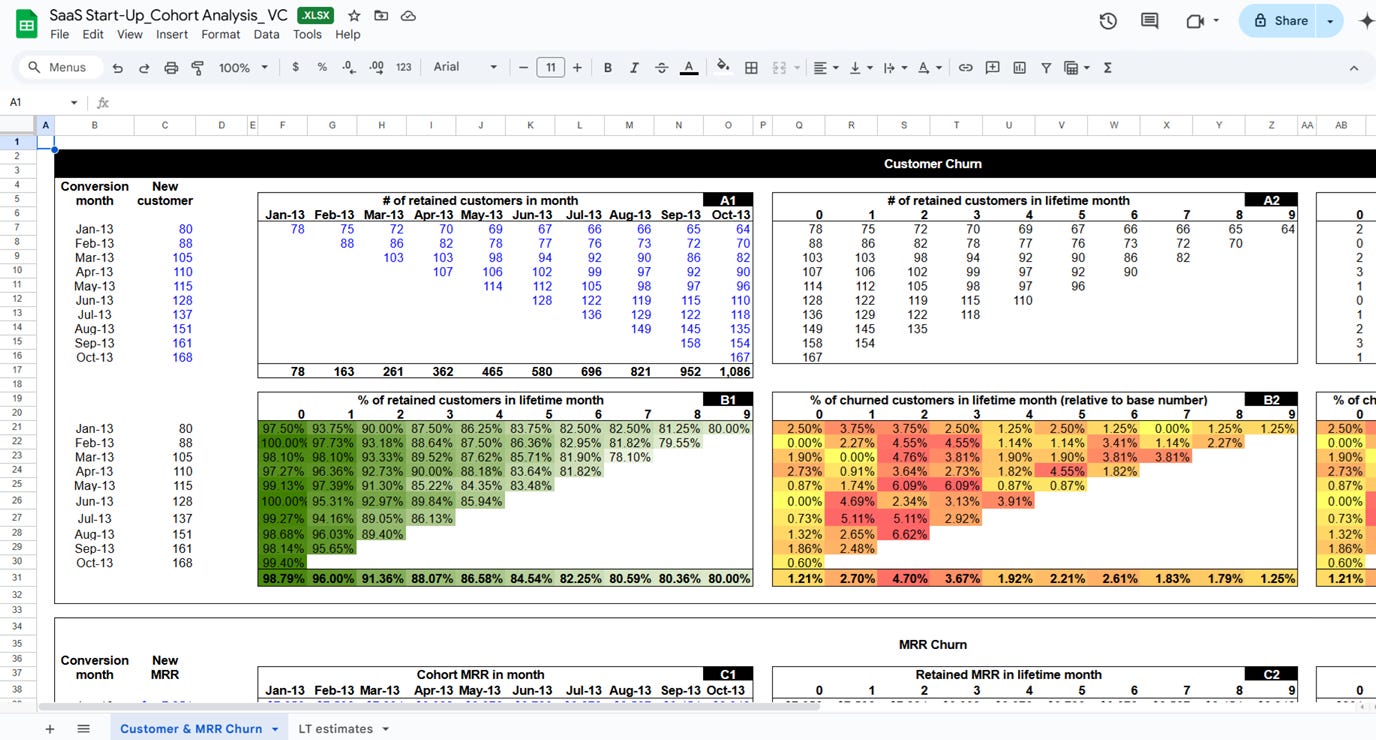
Task: Toggle bold formatting
Action: click(607, 67)
